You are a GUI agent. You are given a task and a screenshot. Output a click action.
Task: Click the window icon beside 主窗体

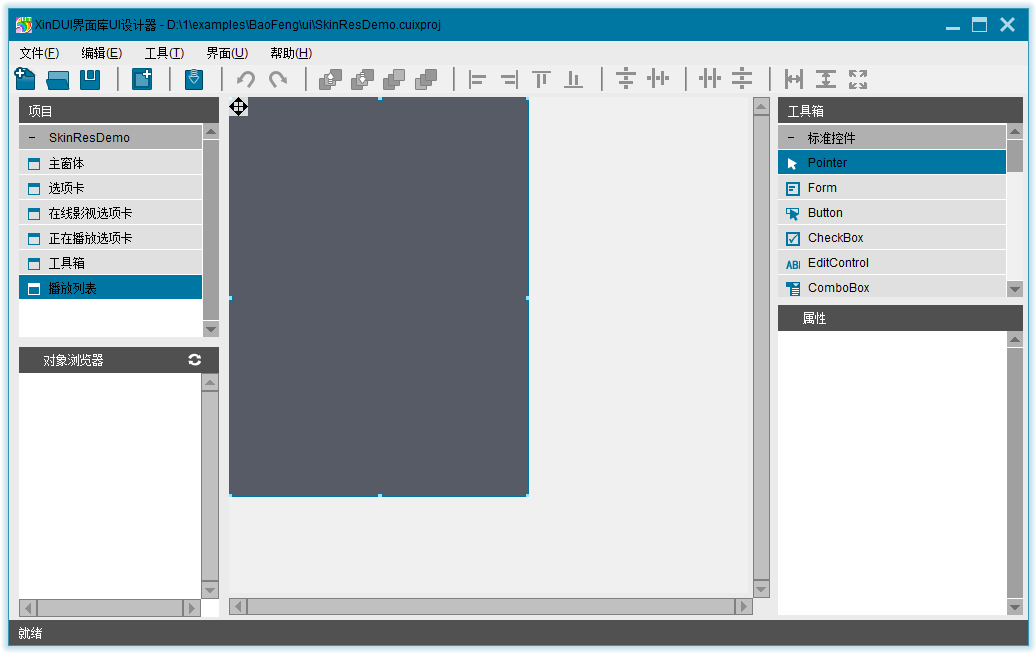point(34,164)
